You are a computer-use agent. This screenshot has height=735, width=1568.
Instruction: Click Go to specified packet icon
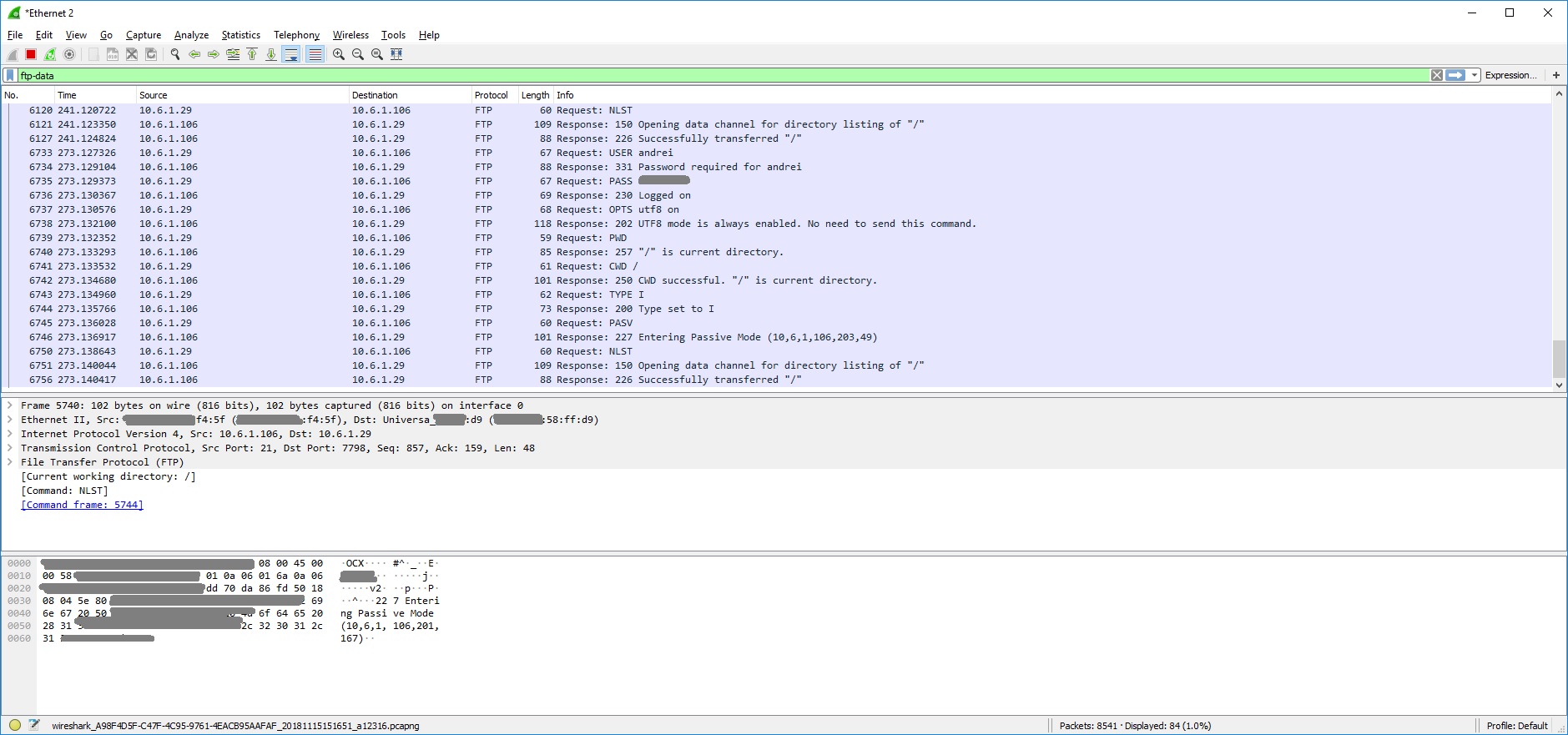233,54
